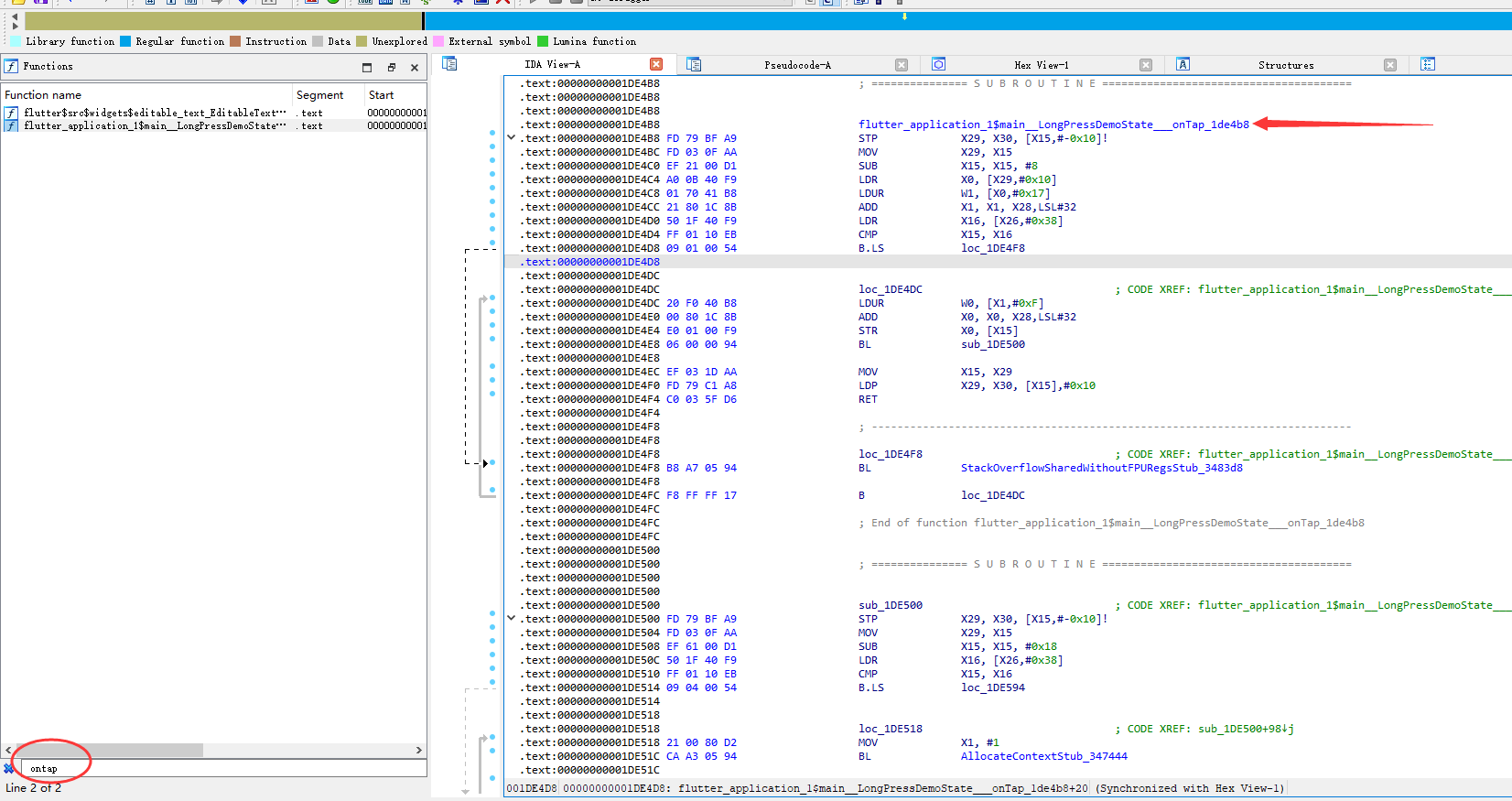Toggle breakpoint dot at 1DE518 MOV line
Viewport: 1512px width, 801px height.
tap(492, 737)
